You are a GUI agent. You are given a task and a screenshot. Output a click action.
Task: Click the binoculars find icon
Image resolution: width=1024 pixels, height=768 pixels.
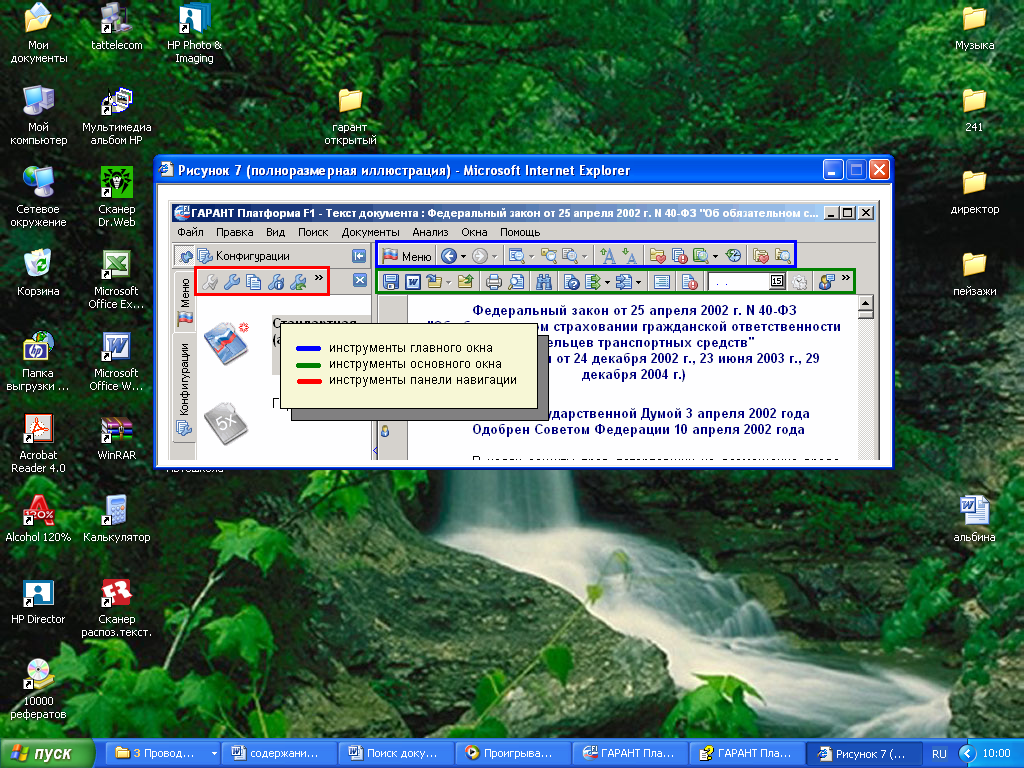(x=543, y=281)
